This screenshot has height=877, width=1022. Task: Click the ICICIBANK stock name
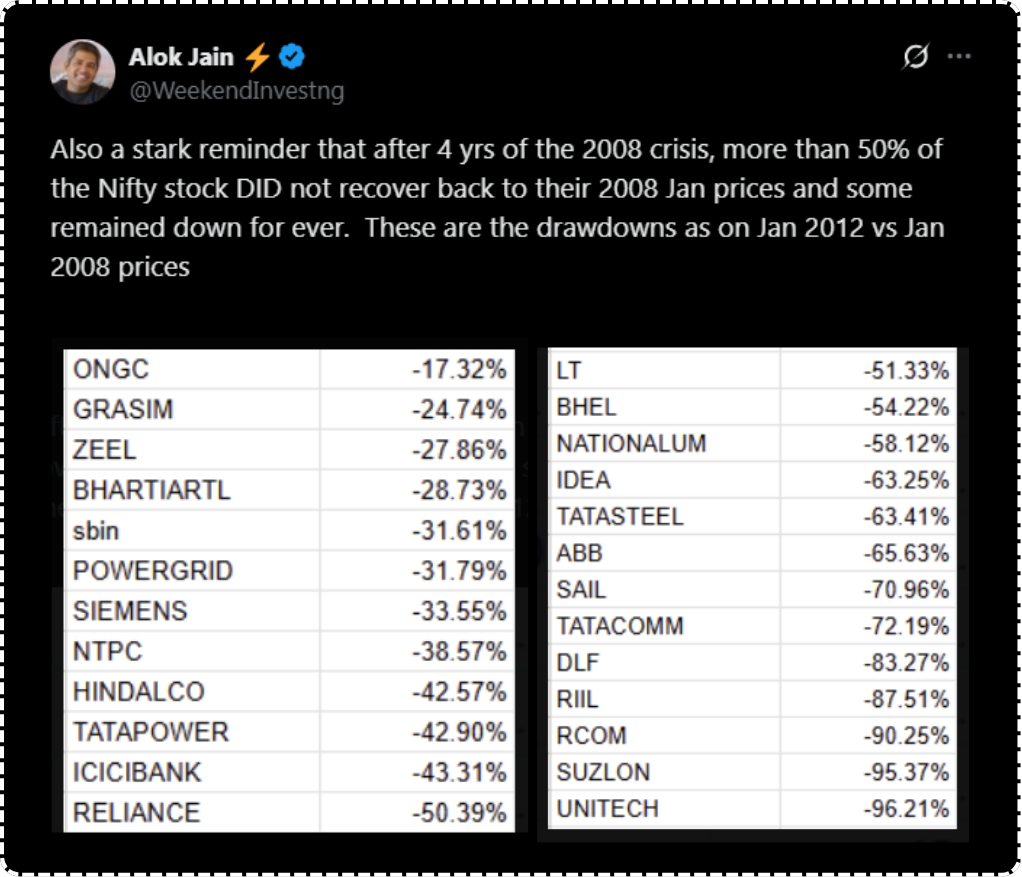[x=137, y=772]
